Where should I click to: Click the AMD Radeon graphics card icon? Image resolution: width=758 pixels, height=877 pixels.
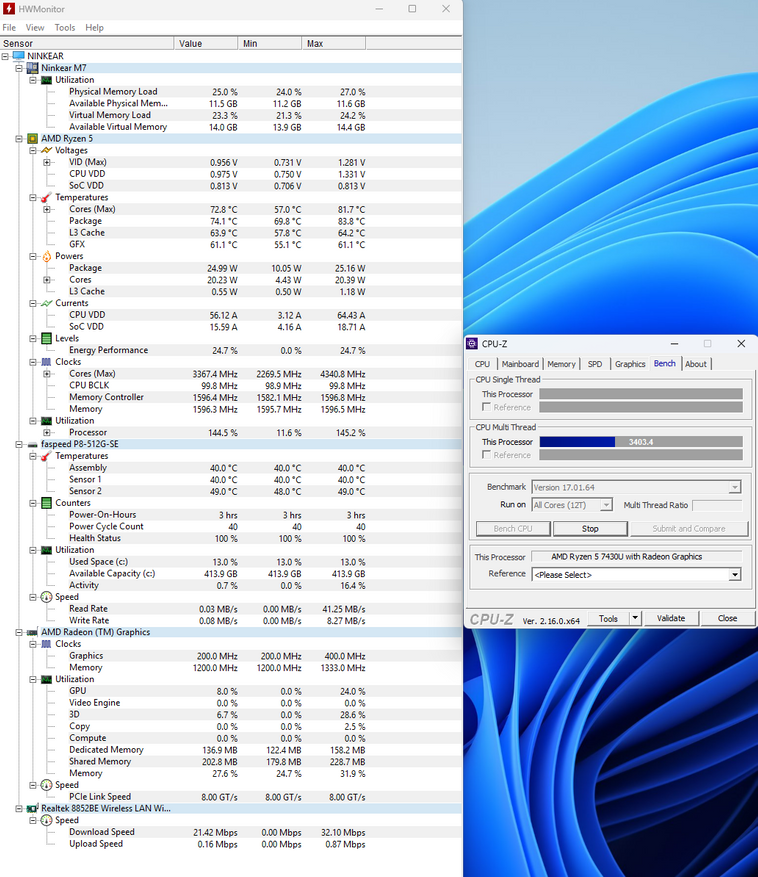click(33, 632)
